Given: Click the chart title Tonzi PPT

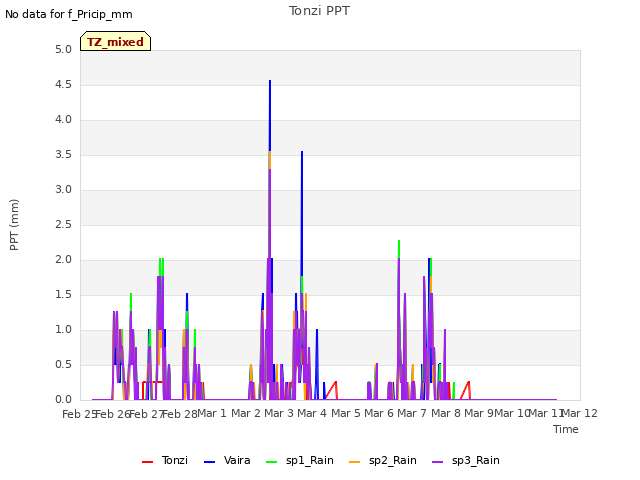Looking at the screenshot, I should click(x=319, y=11).
